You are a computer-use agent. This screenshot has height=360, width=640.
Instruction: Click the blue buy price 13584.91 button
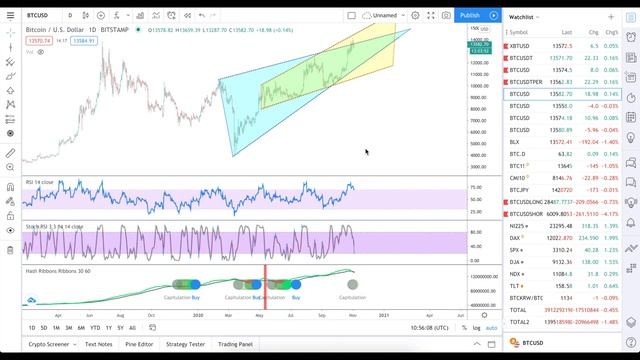pos(84,41)
